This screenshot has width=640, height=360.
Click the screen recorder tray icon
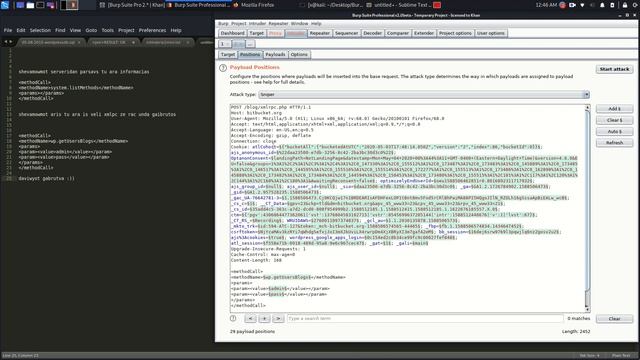pos(572,5)
